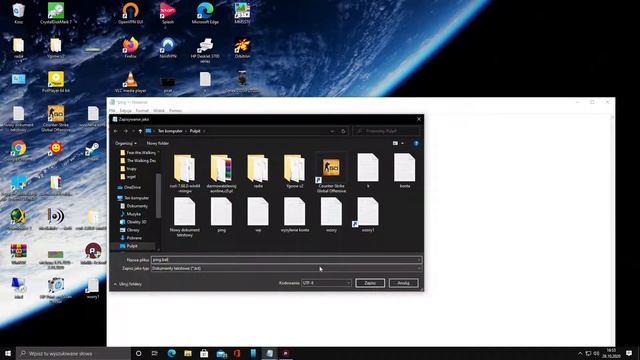Click the NordVPN desktop icon
This screenshot has height=360, width=640.
[168, 48]
